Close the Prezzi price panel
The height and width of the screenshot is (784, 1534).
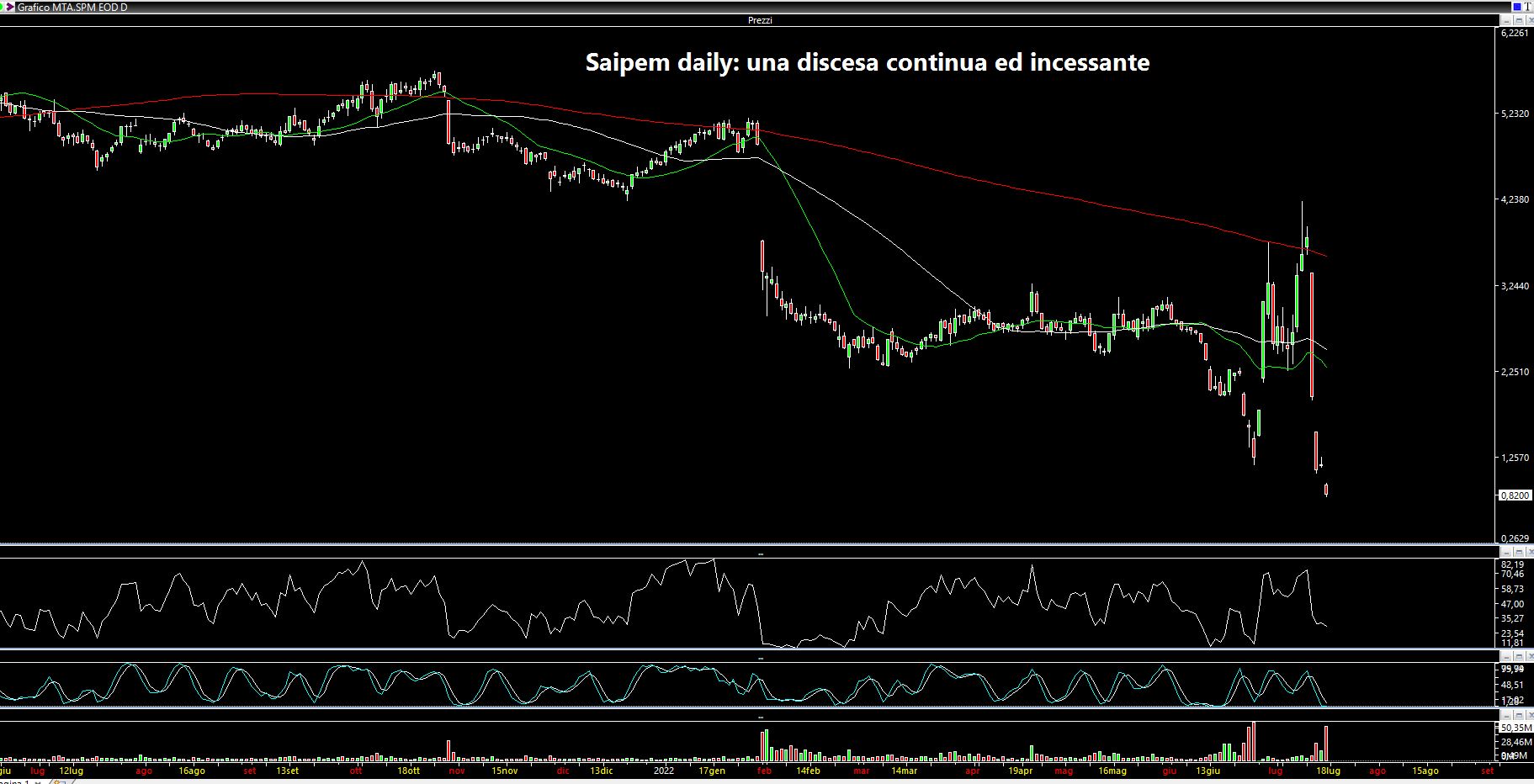pos(1530,19)
